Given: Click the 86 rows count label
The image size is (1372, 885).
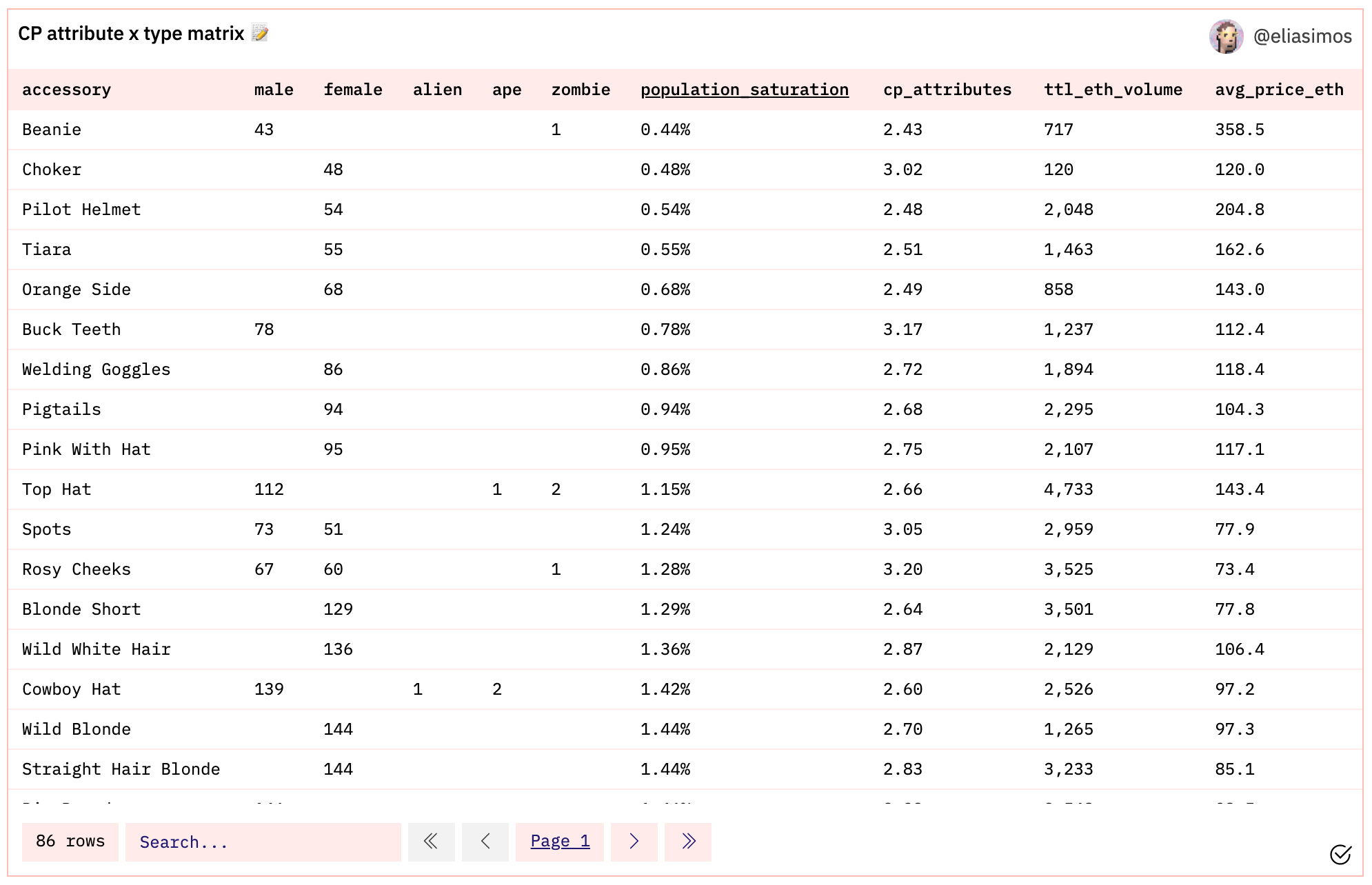Looking at the screenshot, I should [70, 842].
